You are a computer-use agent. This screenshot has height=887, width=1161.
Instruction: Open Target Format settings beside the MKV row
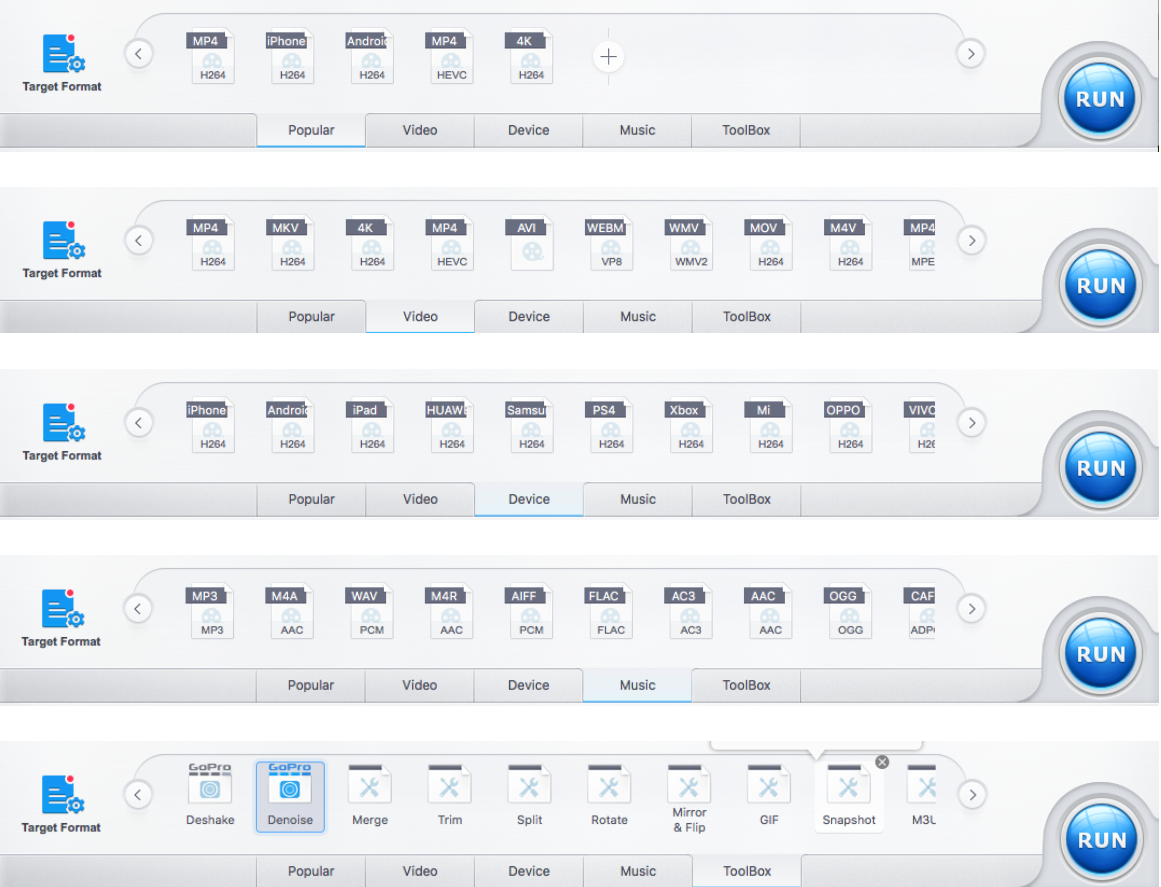[x=62, y=250]
